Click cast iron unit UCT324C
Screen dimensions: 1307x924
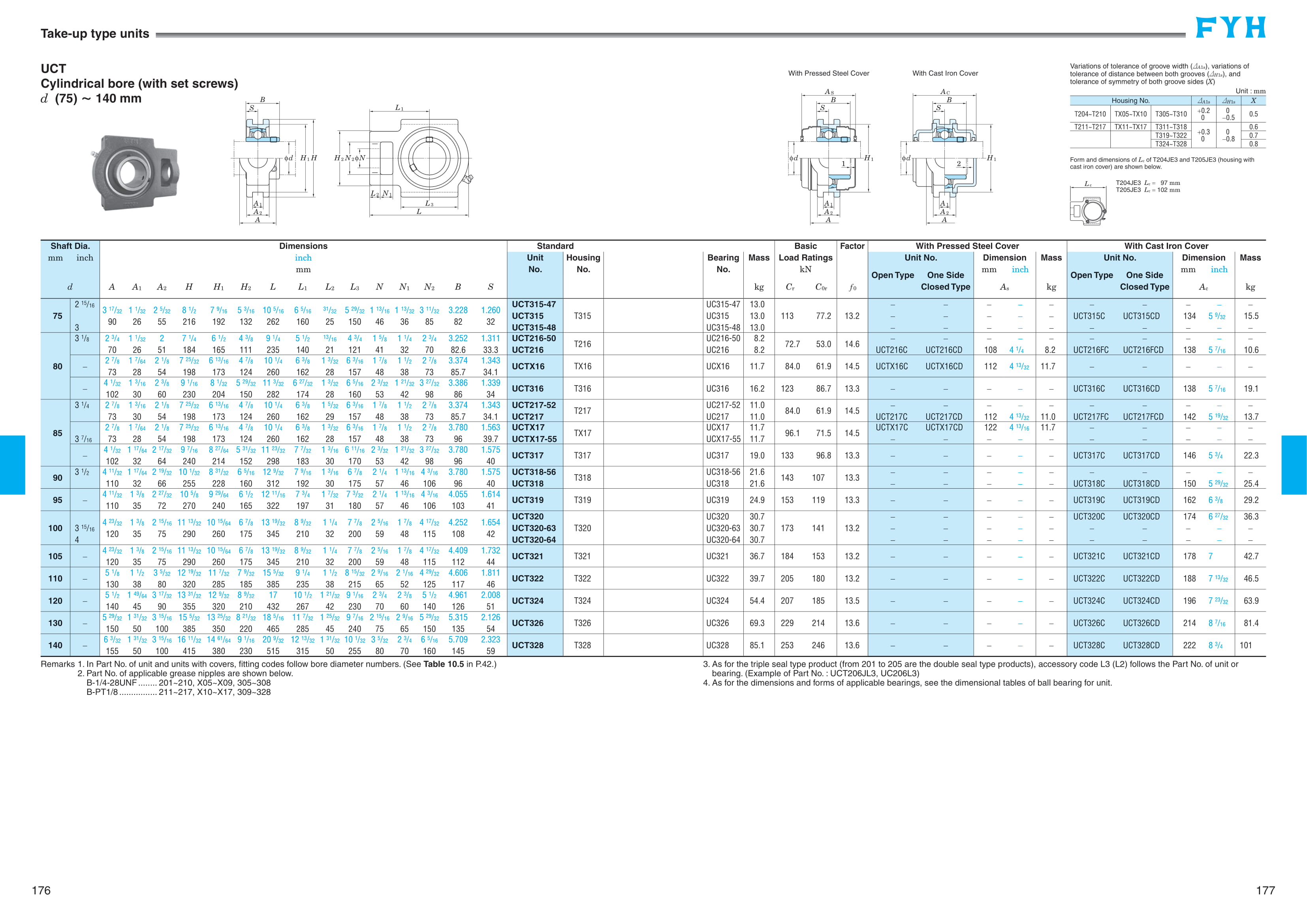coord(1089,600)
